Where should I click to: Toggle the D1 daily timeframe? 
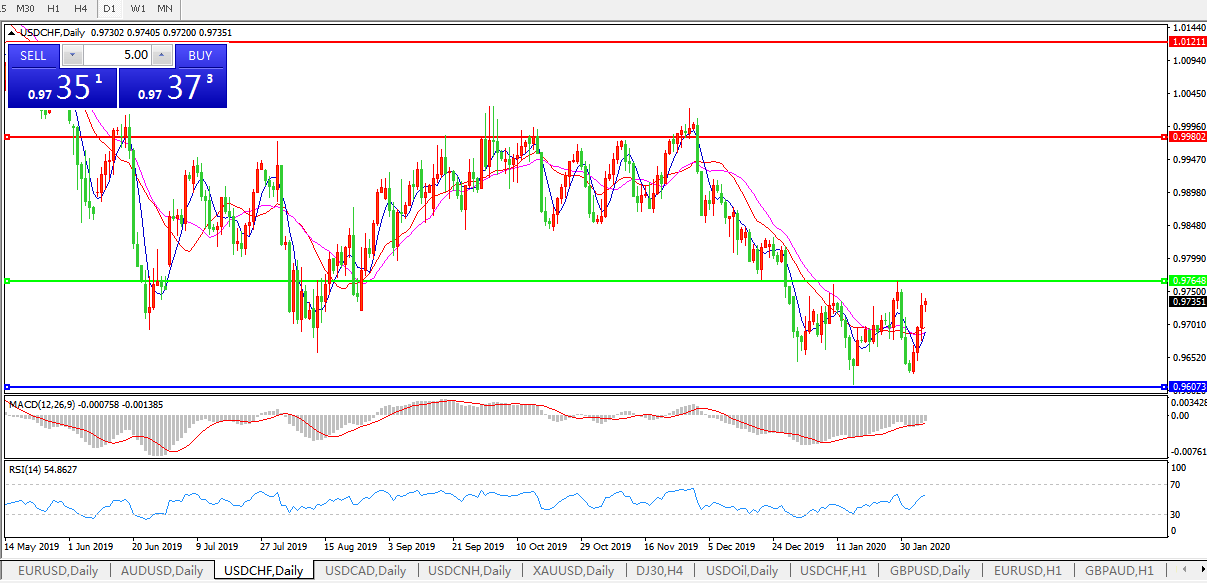110,8
